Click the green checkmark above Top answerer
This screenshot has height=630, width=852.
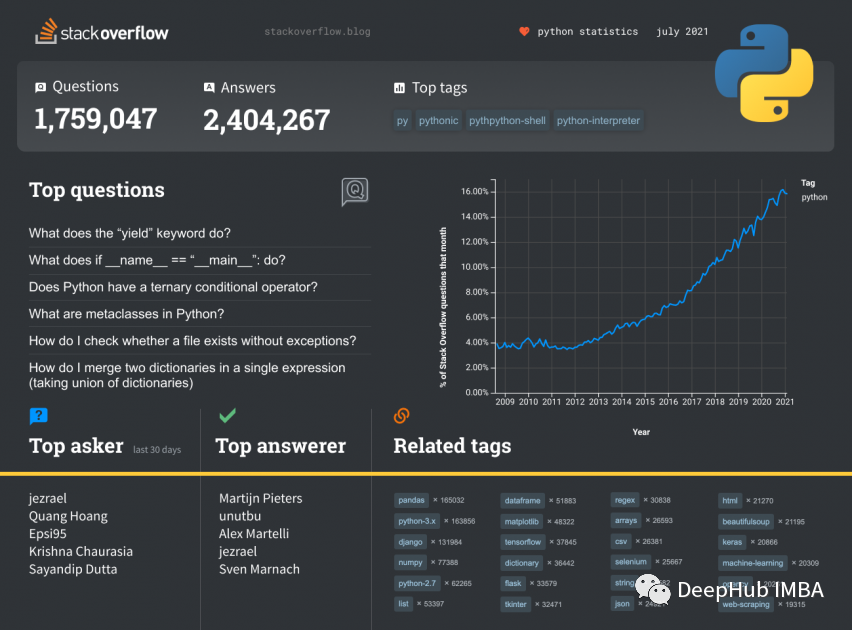click(225, 414)
